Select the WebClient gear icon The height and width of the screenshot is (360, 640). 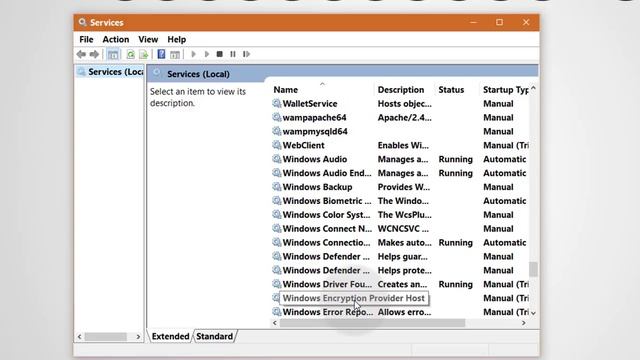click(x=277, y=145)
